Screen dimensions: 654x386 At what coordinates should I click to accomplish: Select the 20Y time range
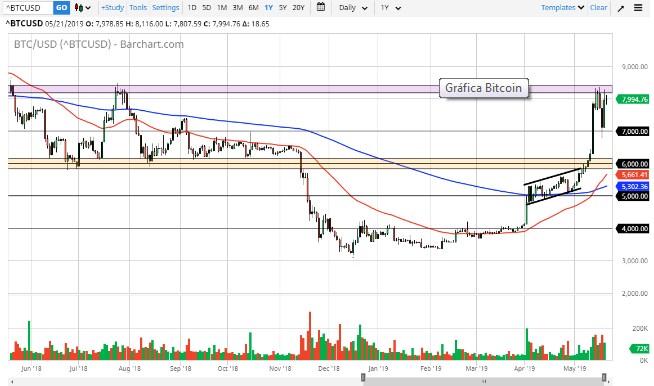click(298, 8)
